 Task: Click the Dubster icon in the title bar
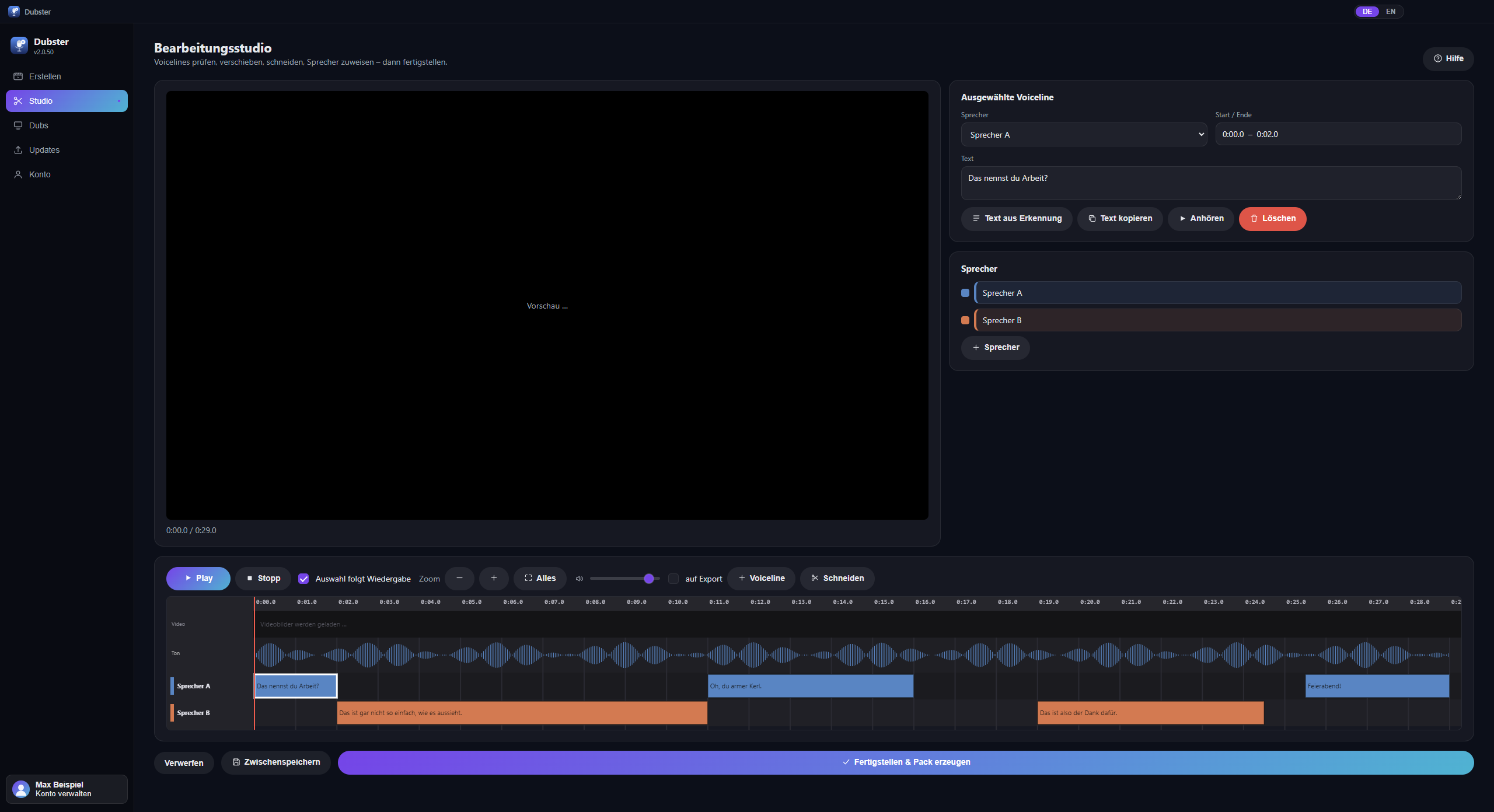14,11
